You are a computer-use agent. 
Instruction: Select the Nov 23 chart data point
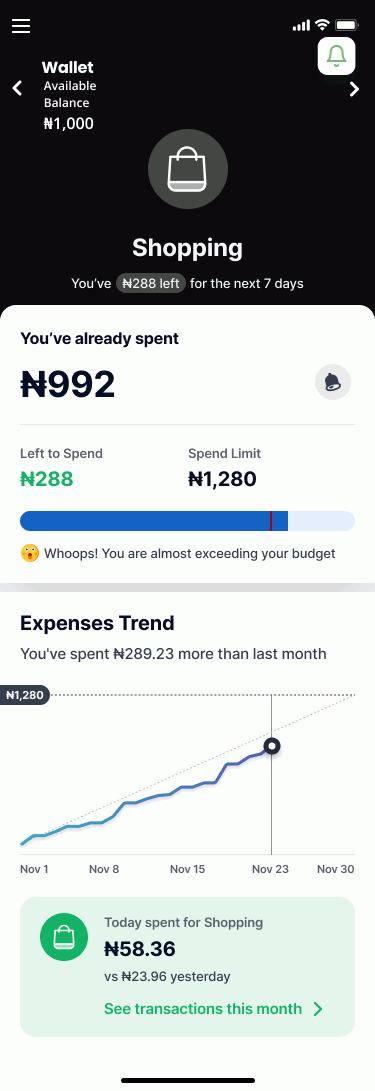click(272, 747)
